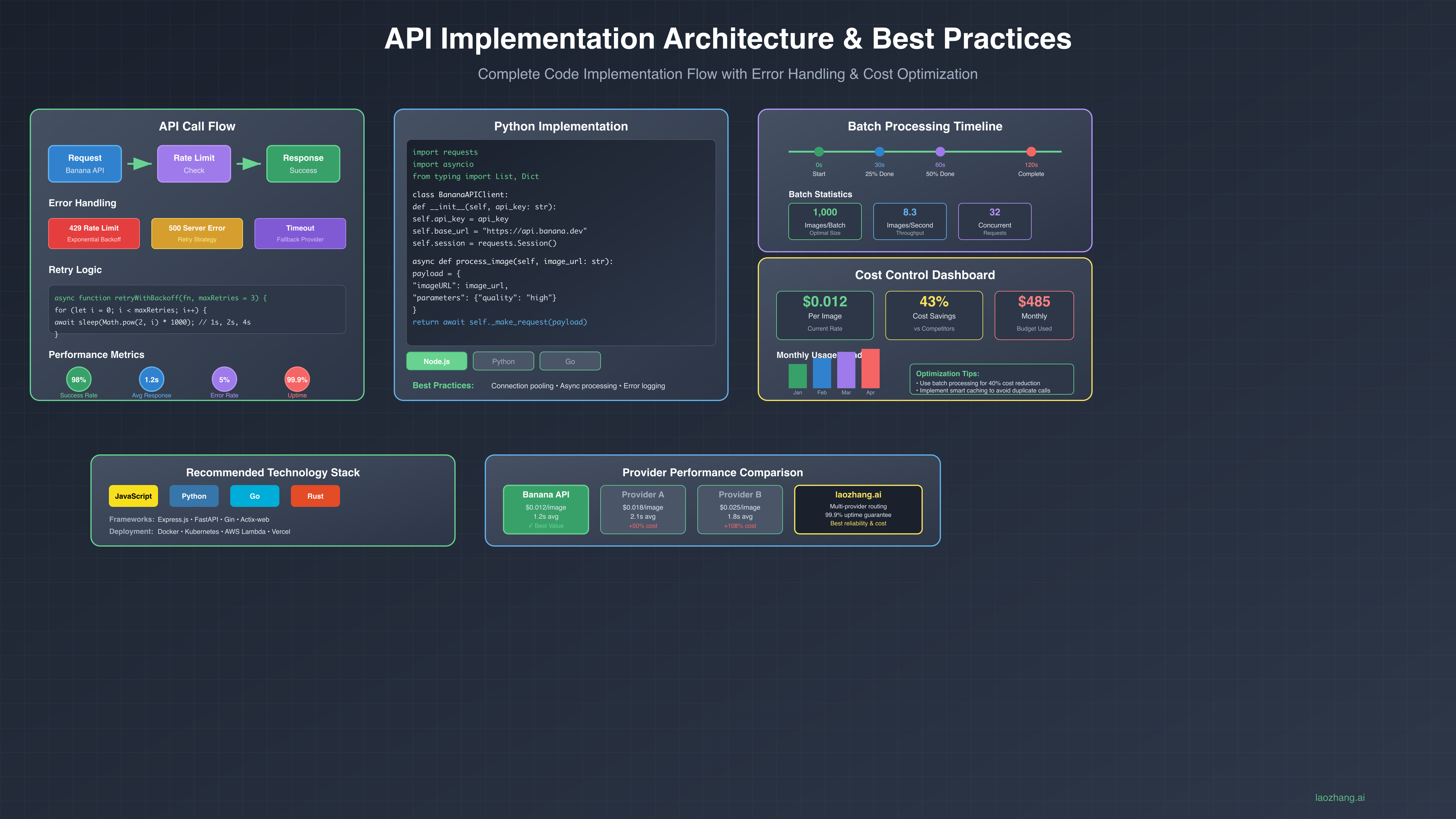Click the 'Best Practices:' label
Image resolution: width=1456 pixels, height=819 pixels.
(443, 386)
